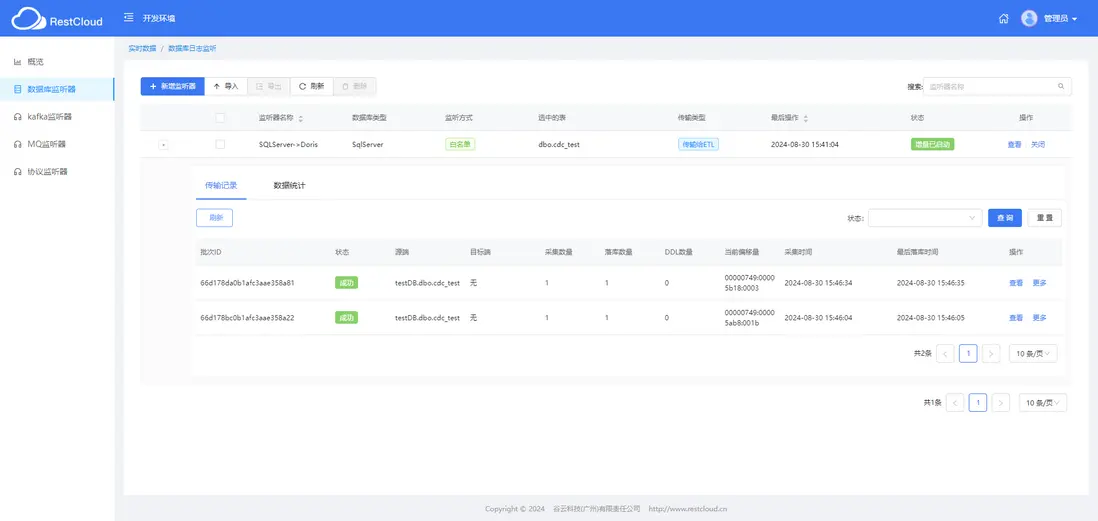Viewport: 1098px width, 521px height.
Task: Click the search magnifier icon
Action: tap(1060, 86)
